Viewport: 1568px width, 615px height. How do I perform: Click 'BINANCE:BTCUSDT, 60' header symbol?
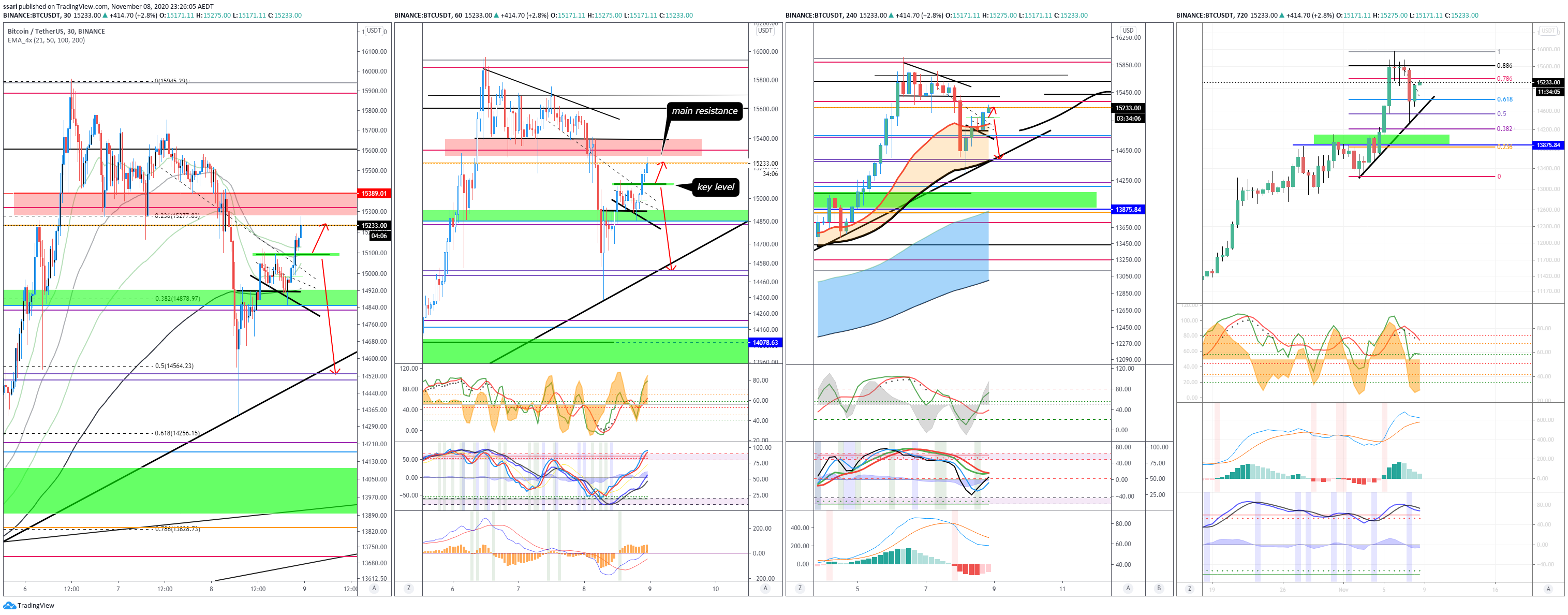click(x=428, y=15)
